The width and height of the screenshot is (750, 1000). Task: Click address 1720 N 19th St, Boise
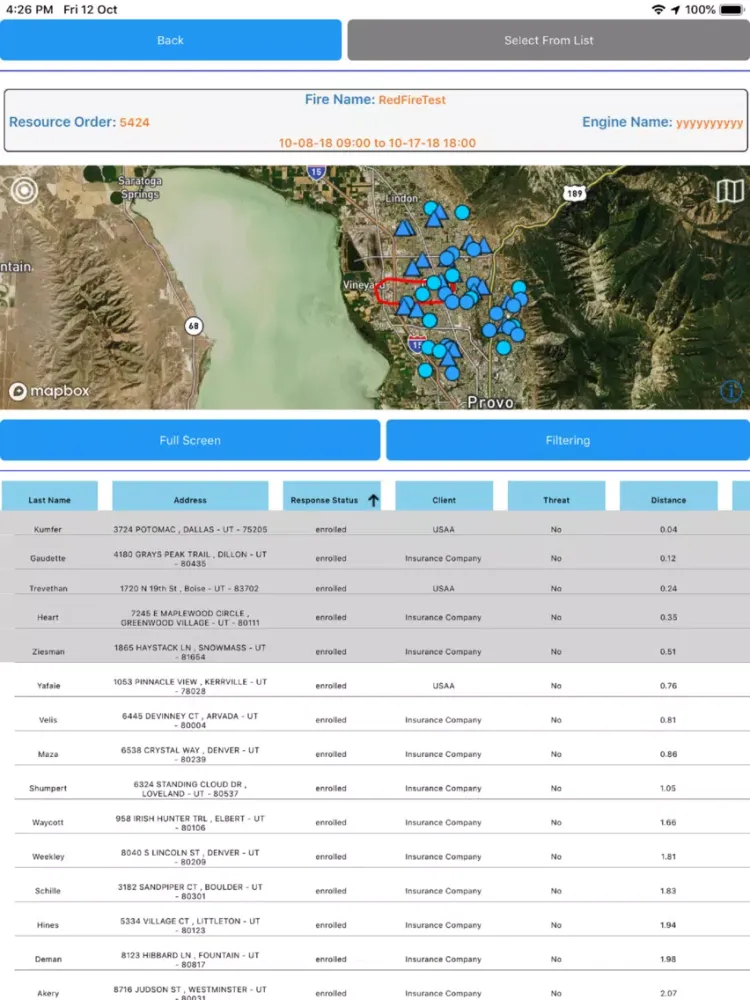pos(189,588)
